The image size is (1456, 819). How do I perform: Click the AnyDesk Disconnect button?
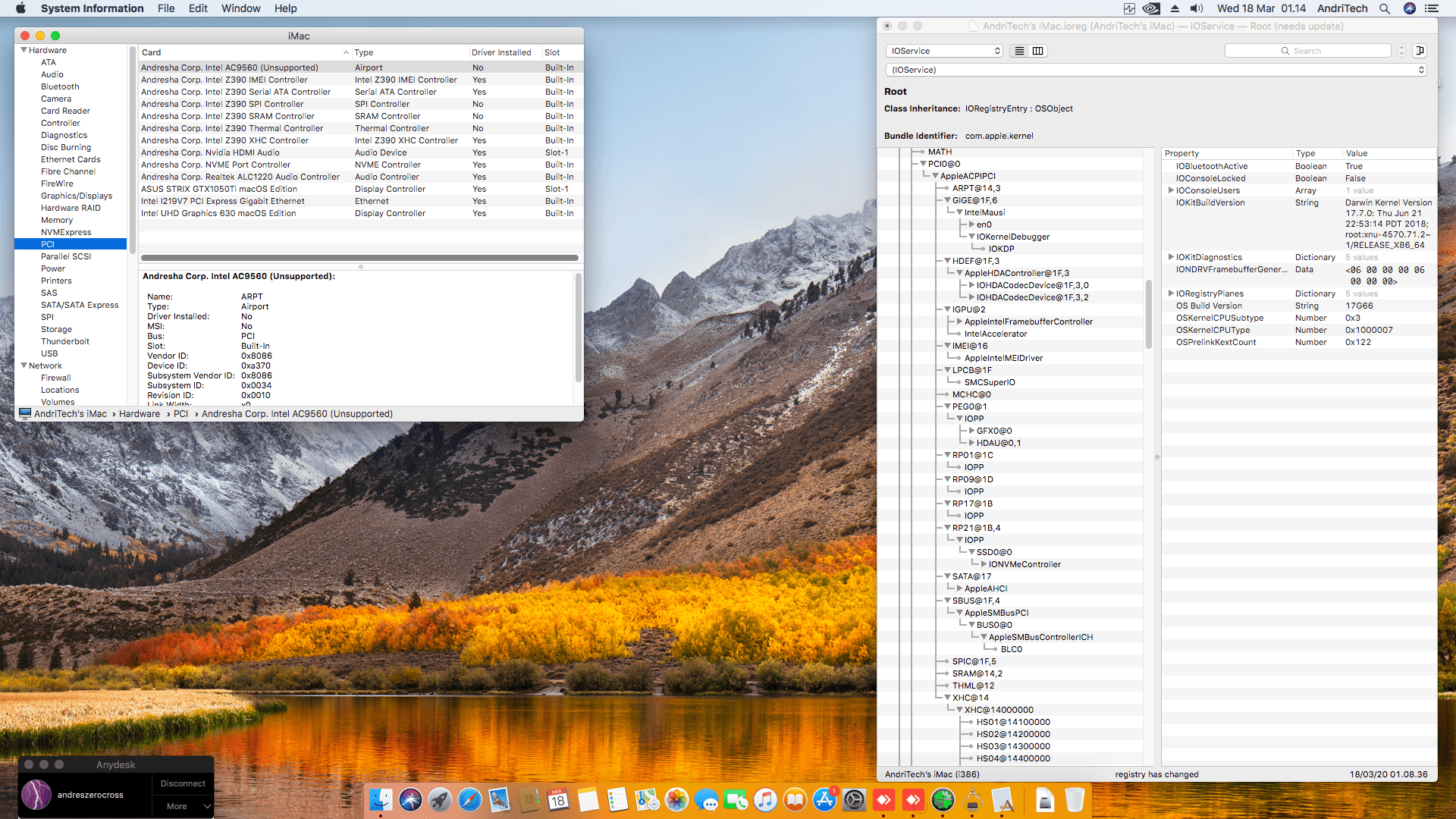183,783
